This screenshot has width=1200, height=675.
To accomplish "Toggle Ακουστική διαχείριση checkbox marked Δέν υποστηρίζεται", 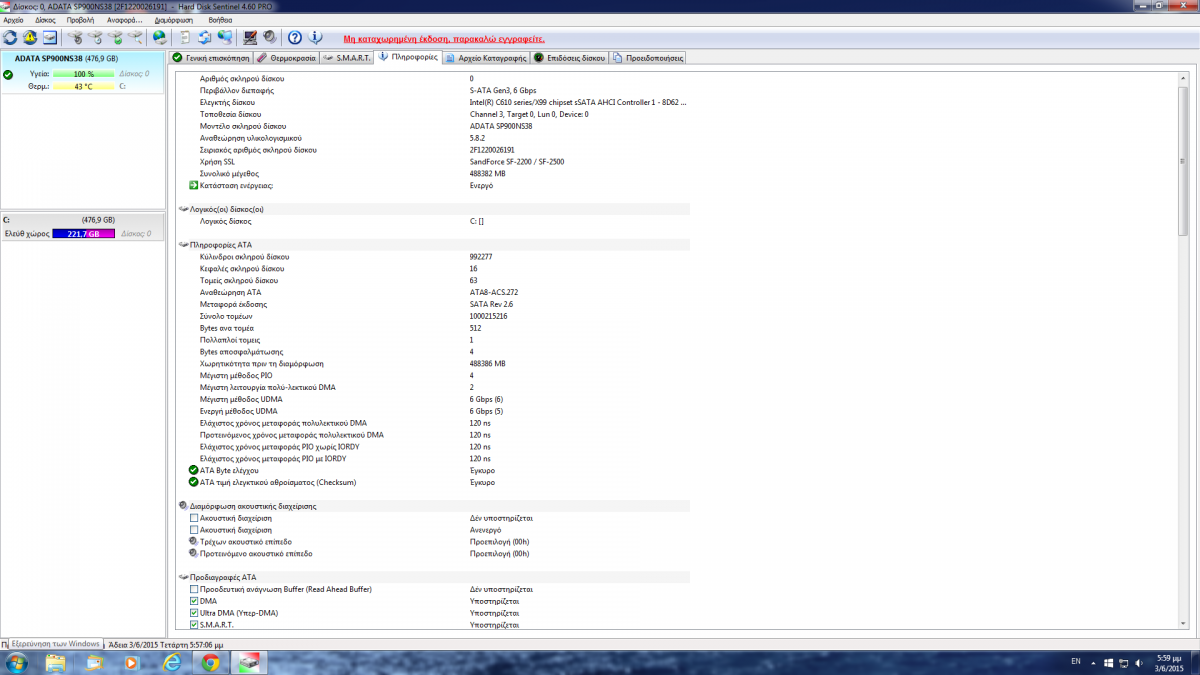I will 194,518.
